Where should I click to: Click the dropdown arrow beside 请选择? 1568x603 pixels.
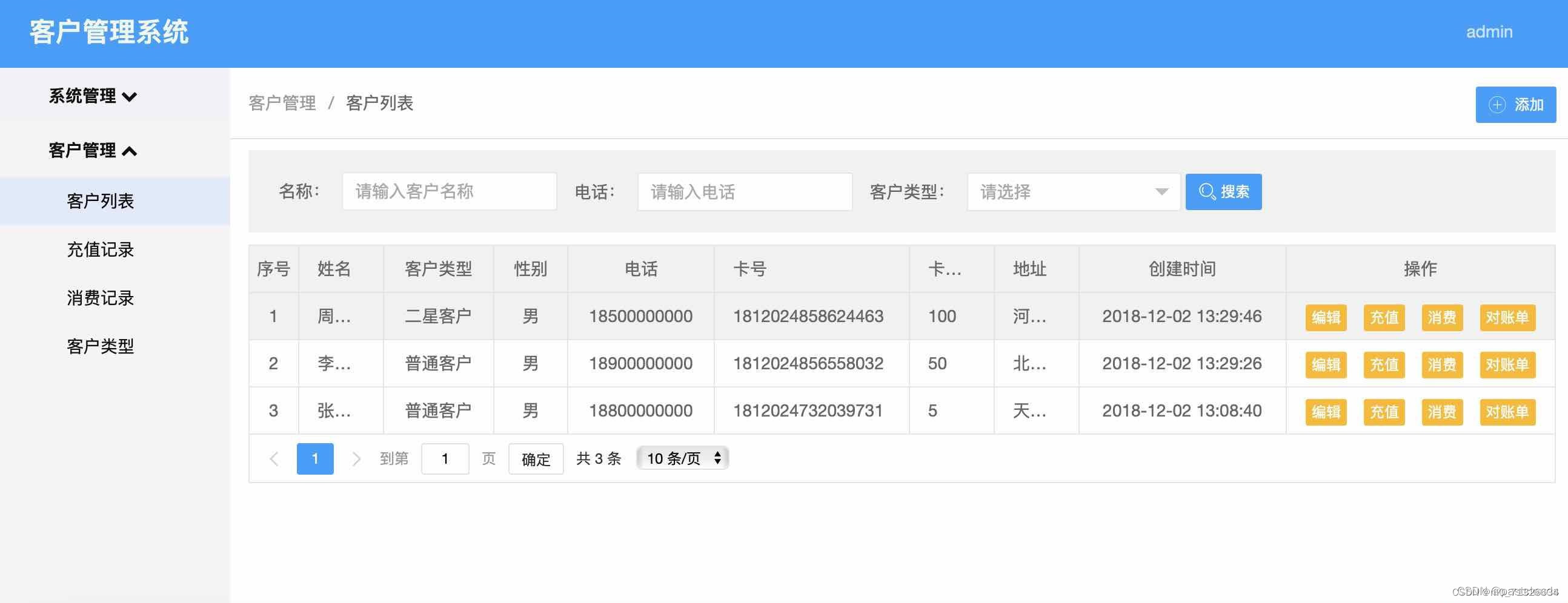click(1160, 192)
